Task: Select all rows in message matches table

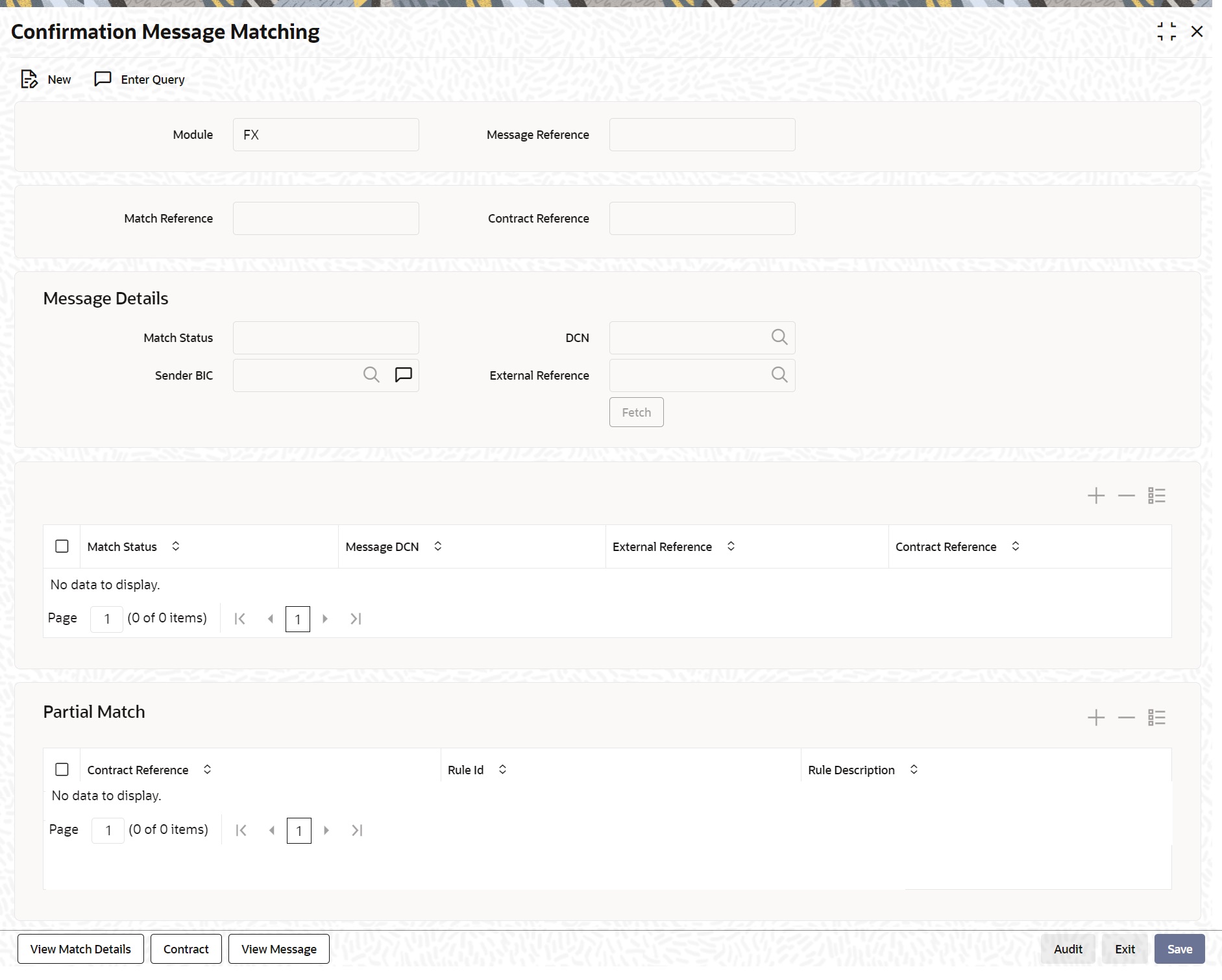Action: click(62, 546)
